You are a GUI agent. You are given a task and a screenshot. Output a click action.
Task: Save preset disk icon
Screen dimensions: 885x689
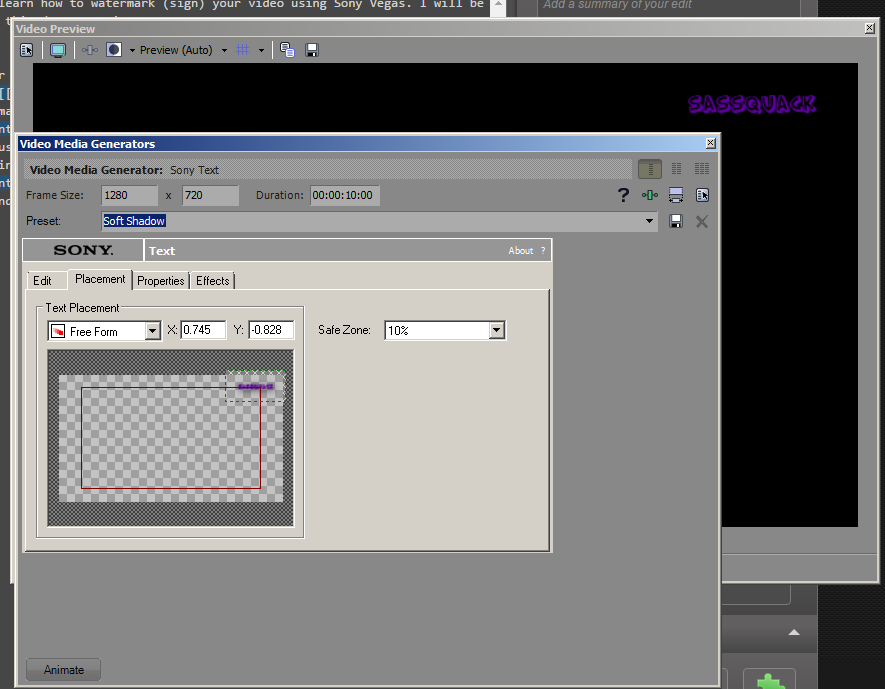(676, 221)
